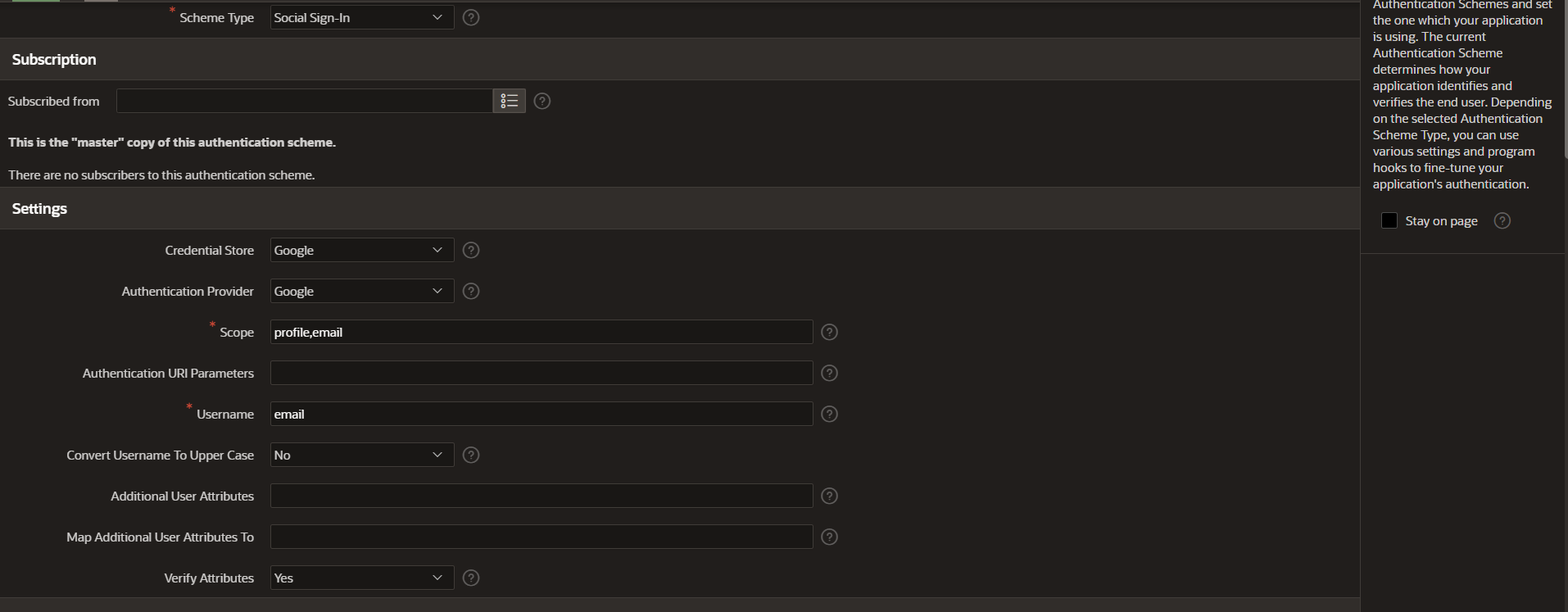Open help for Authentication URI Parameters

(x=829, y=373)
